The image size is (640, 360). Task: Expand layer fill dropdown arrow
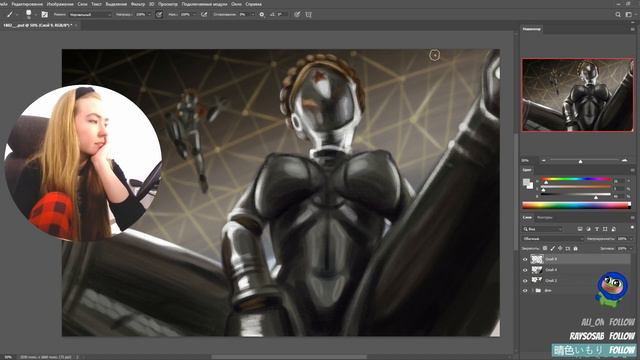(x=631, y=249)
